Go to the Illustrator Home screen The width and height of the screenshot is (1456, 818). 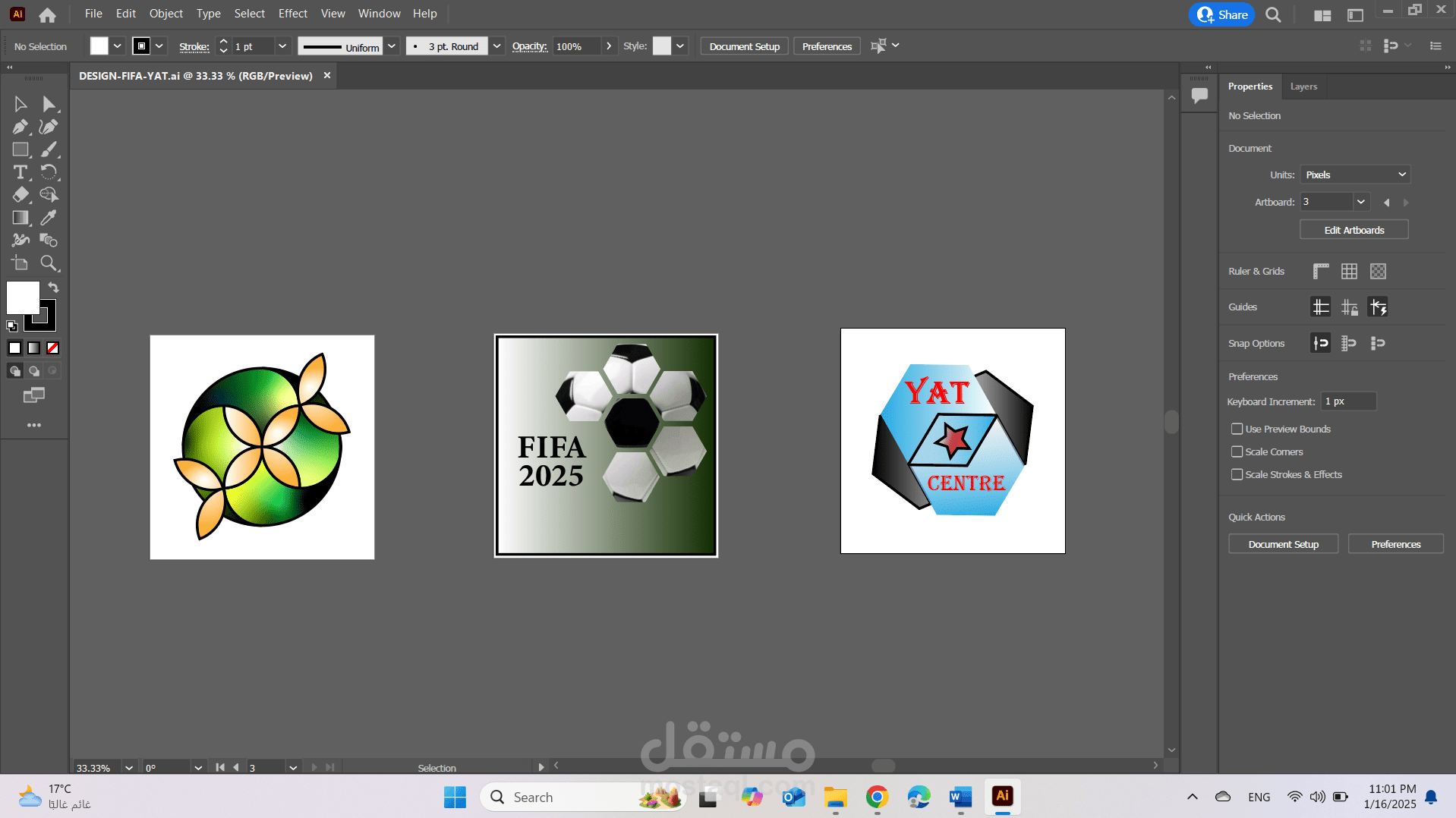point(47,14)
